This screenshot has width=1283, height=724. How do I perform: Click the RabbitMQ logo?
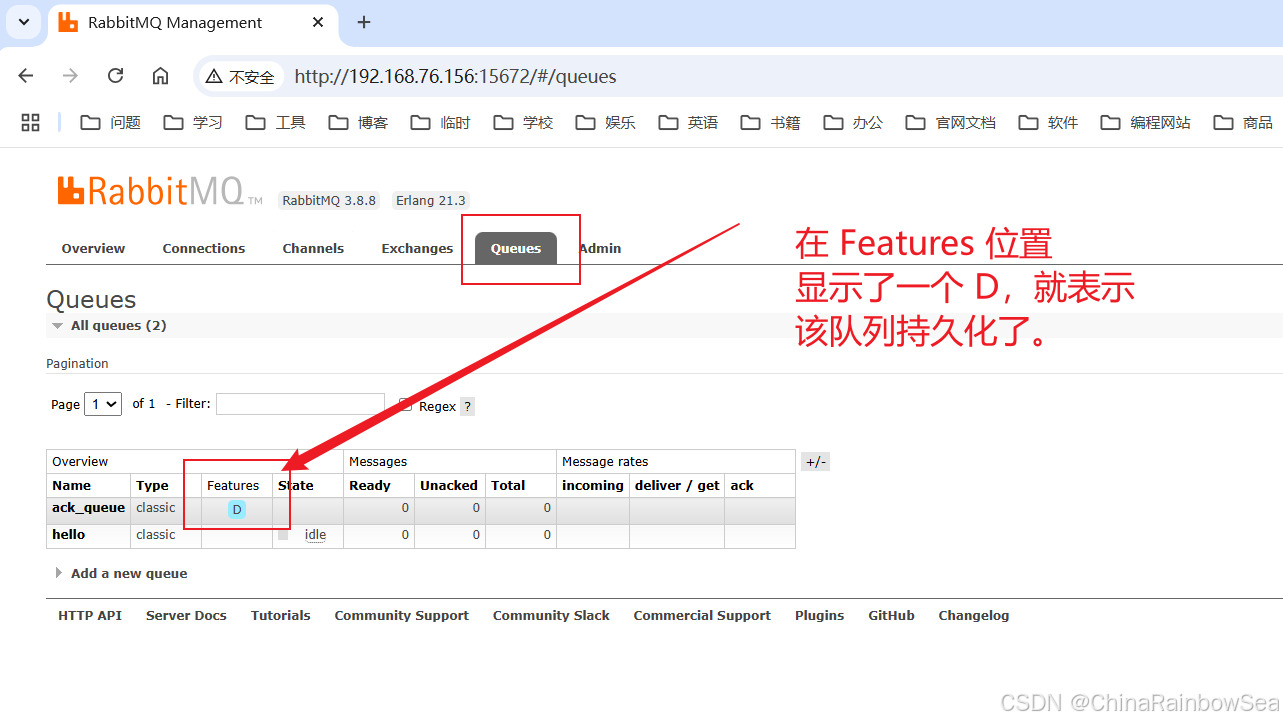coord(160,191)
